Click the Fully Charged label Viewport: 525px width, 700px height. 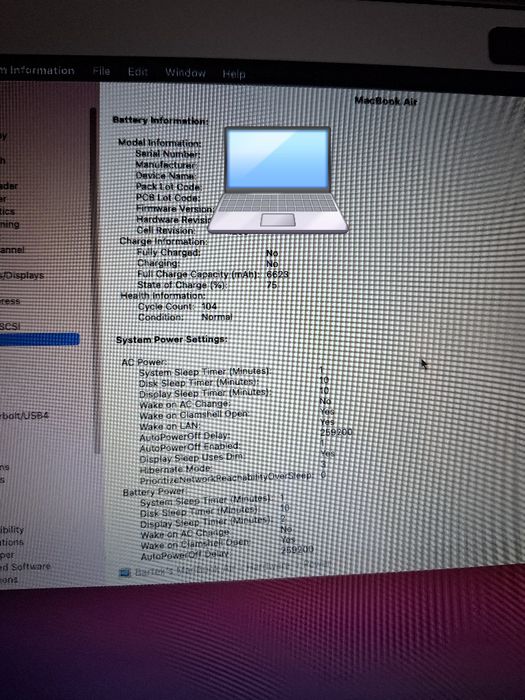(169, 252)
